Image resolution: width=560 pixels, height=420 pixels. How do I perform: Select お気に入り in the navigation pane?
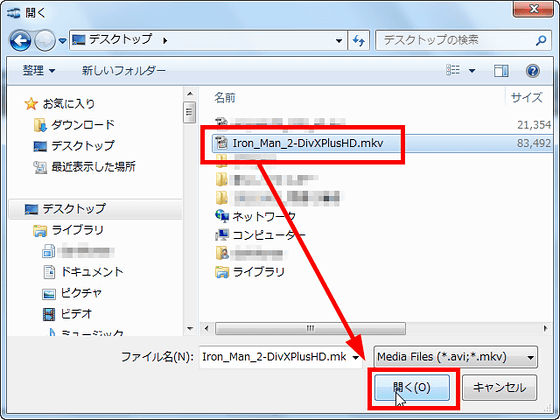point(69,104)
